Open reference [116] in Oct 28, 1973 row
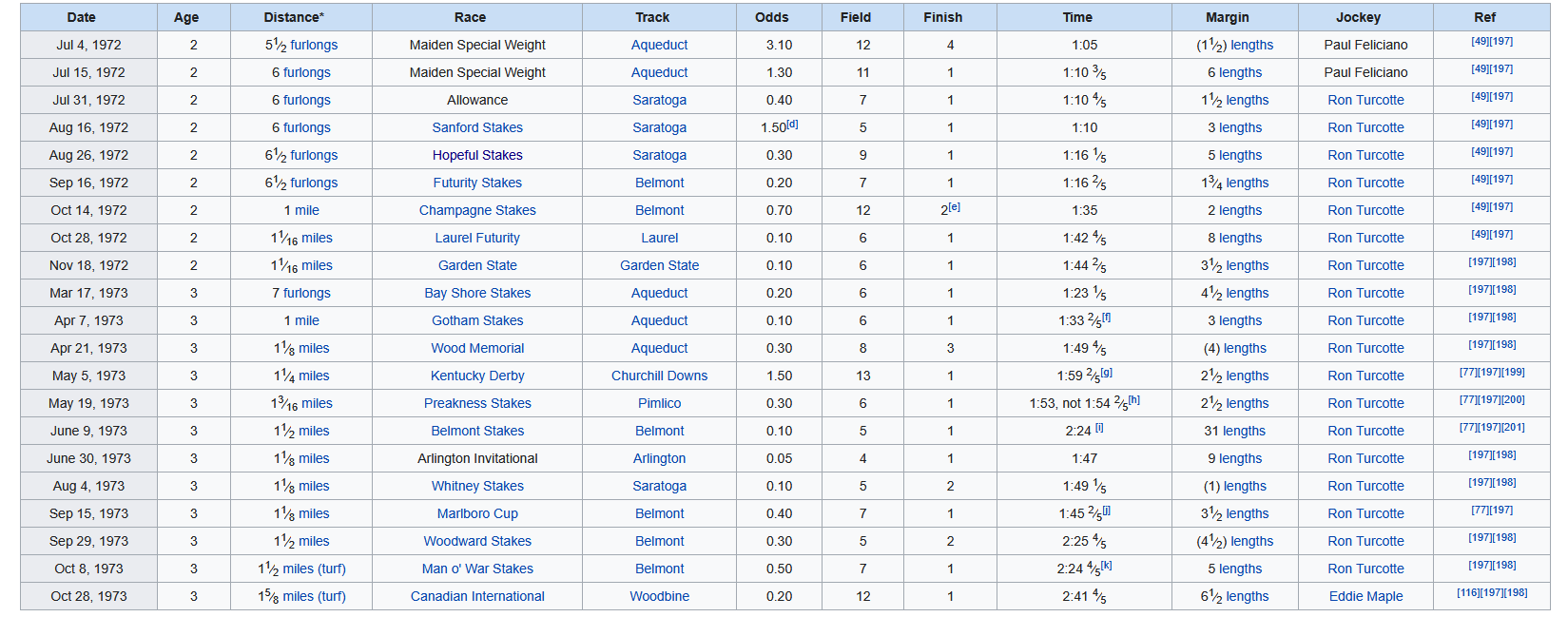Image resolution: width=1568 pixels, height=617 pixels. click(x=1468, y=592)
